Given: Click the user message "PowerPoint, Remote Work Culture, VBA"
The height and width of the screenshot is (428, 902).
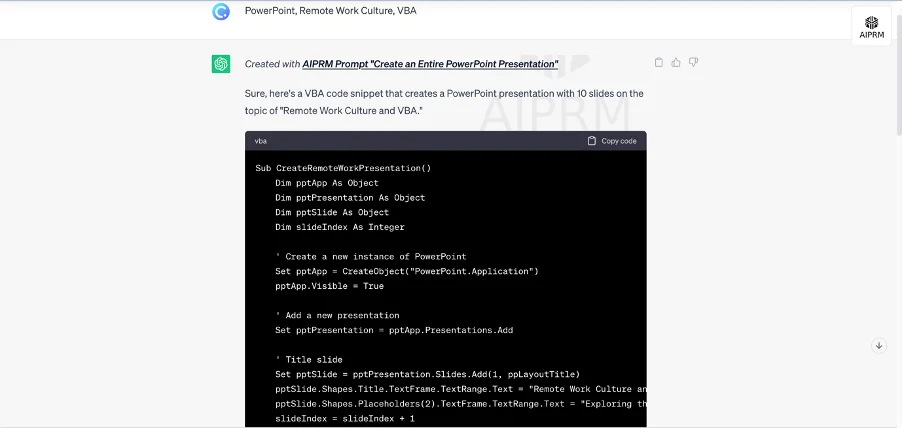Looking at the screenshot, I should pos(331,11).
